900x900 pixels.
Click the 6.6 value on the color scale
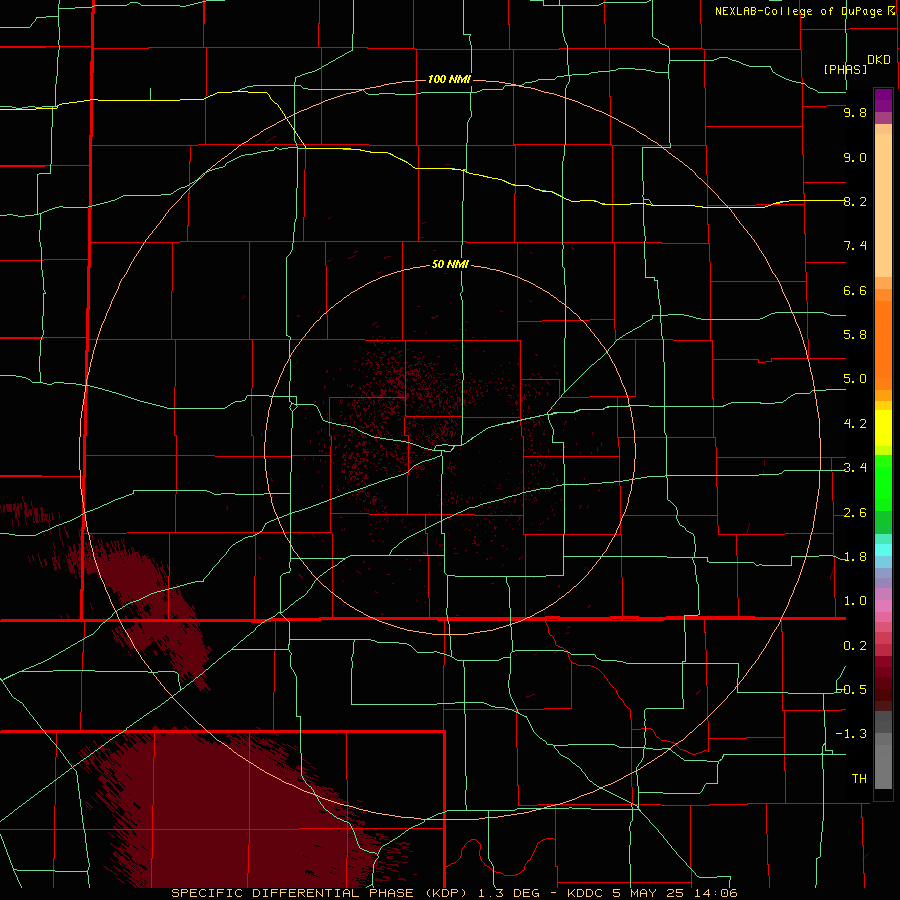[x=855, y=290]
